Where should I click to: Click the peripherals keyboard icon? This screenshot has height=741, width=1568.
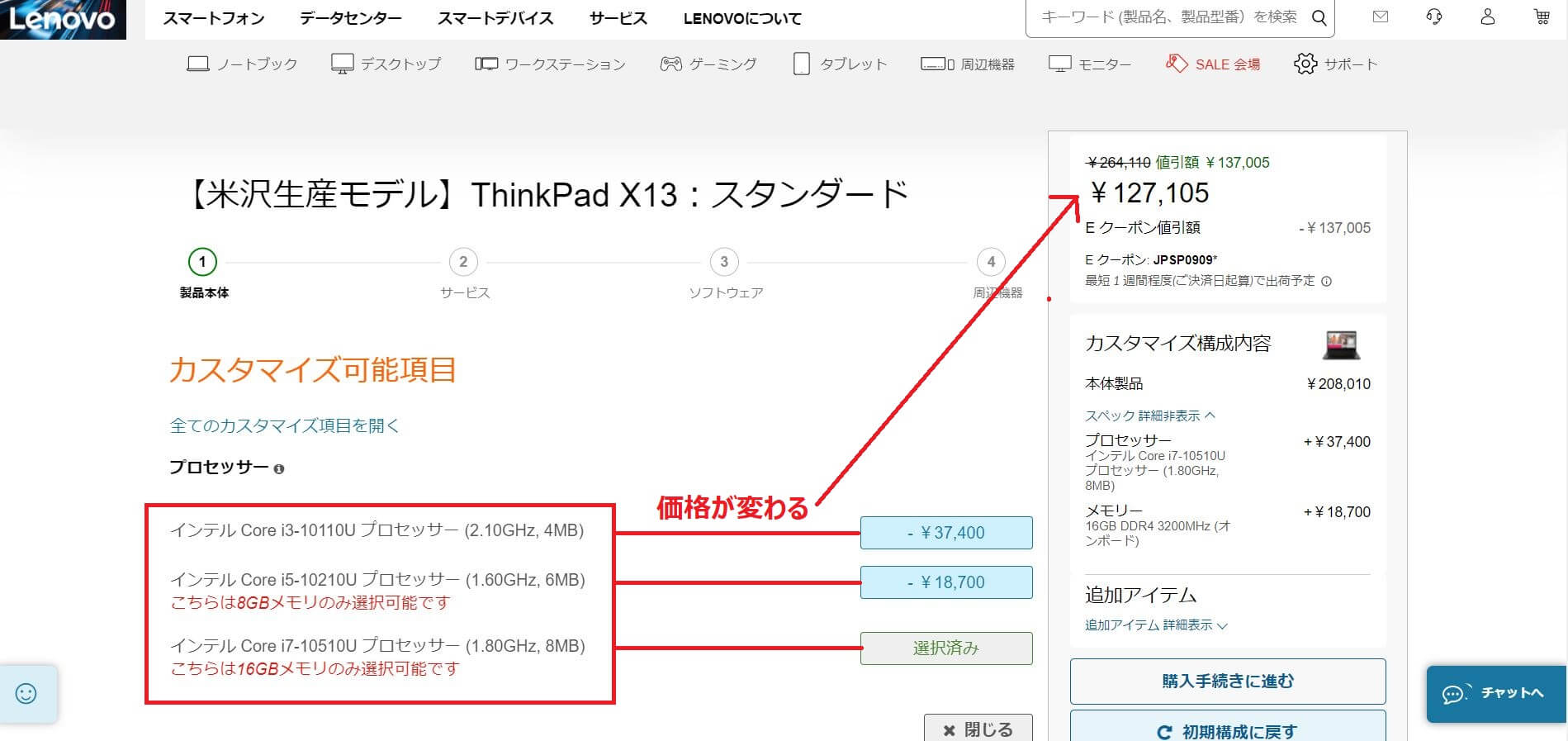[937, 64]
